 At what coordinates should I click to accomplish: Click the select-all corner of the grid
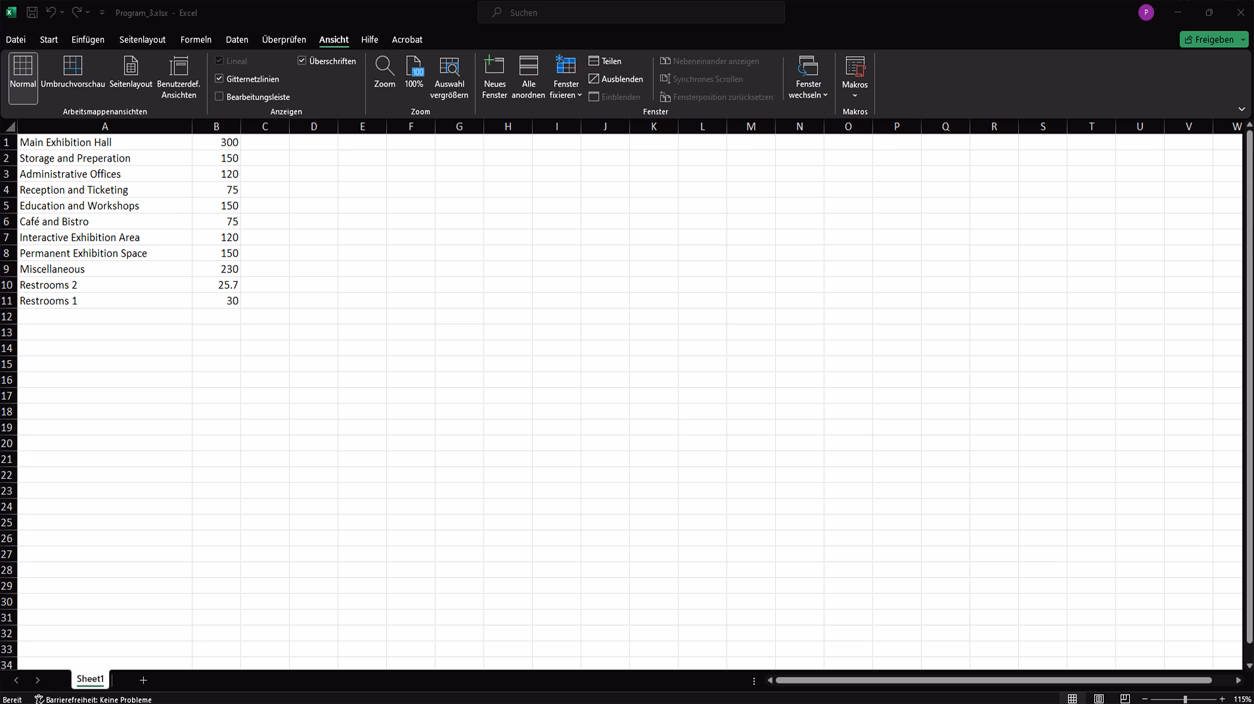click(9, 127)
